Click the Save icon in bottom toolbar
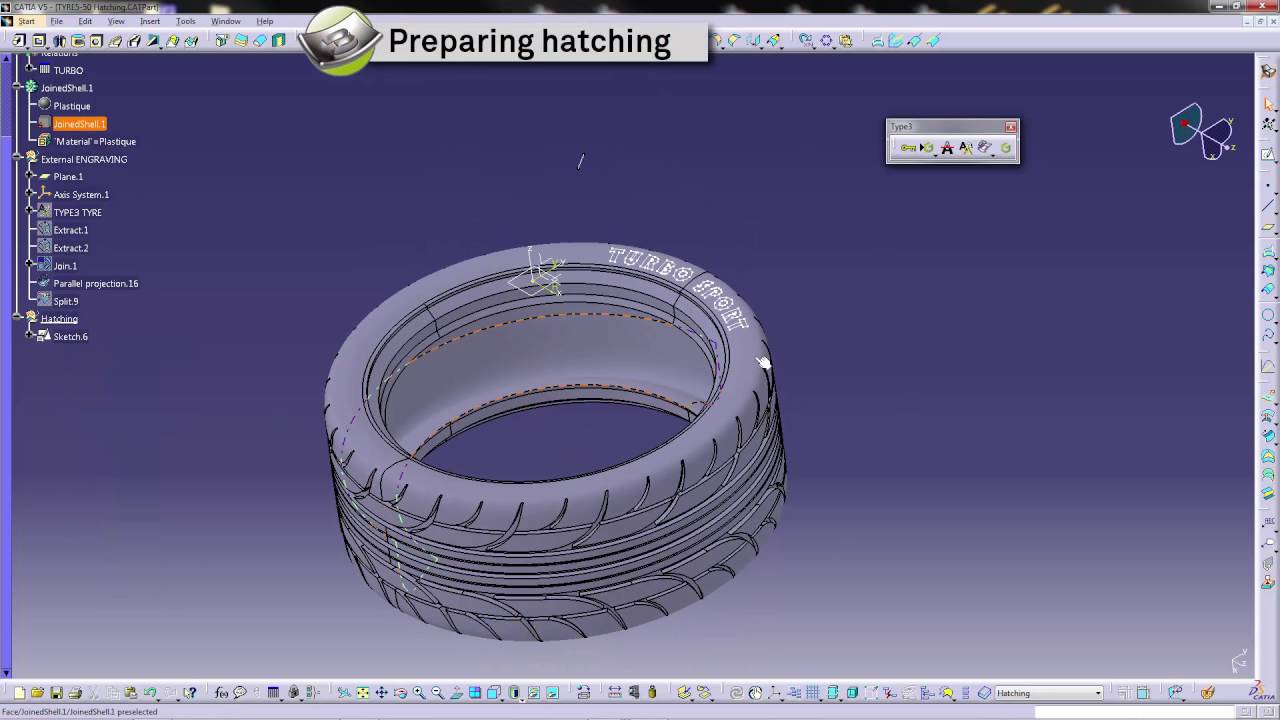This screenshot has width=1280, height=720. pyautogui.click(x=56, y=692)
